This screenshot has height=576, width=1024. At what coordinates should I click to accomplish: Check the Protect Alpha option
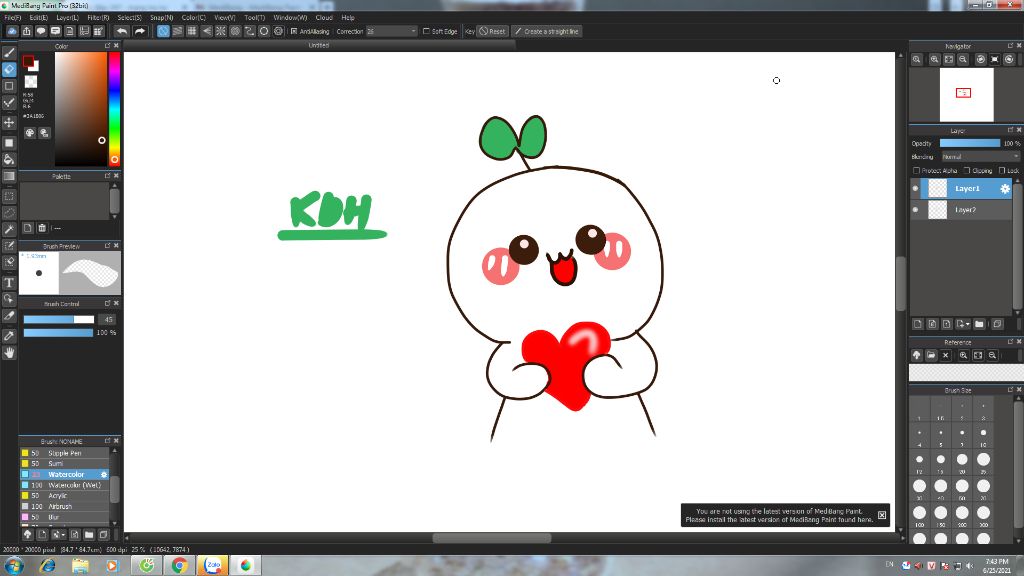click(x=916, y=170)
